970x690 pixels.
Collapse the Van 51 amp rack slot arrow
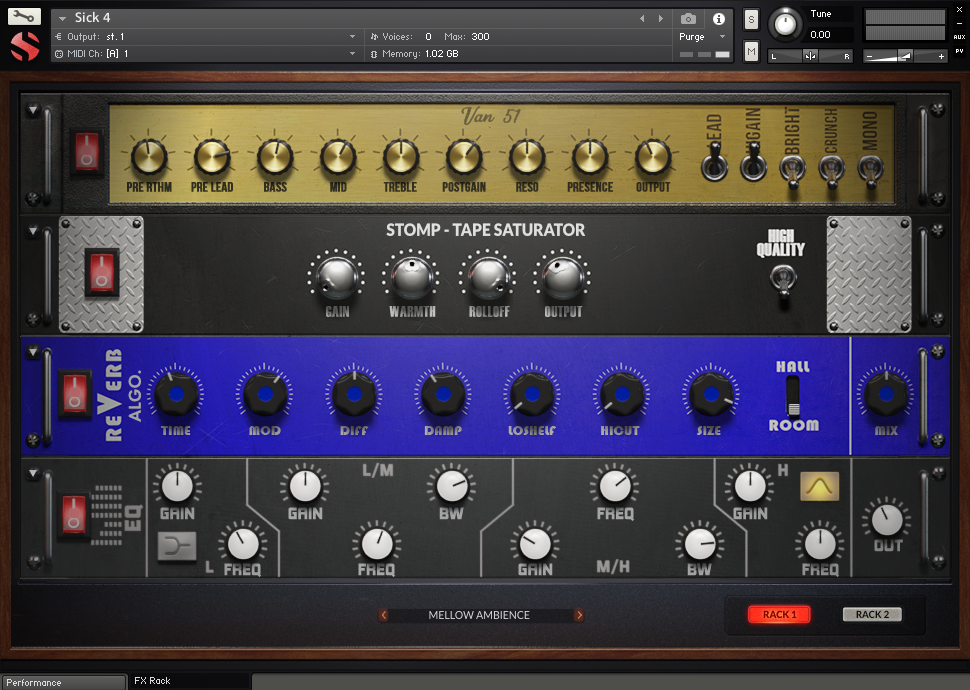[x=33, y=110]
